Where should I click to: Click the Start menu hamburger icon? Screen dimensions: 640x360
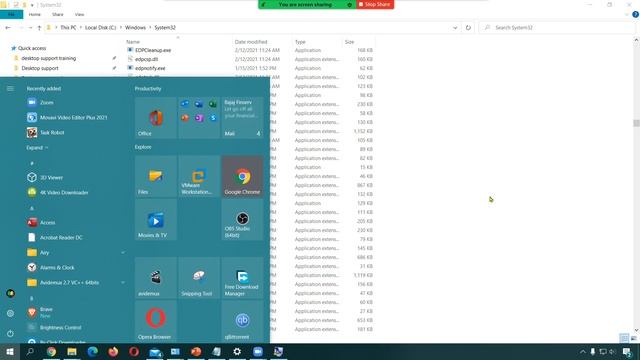(x=10, y=89)
